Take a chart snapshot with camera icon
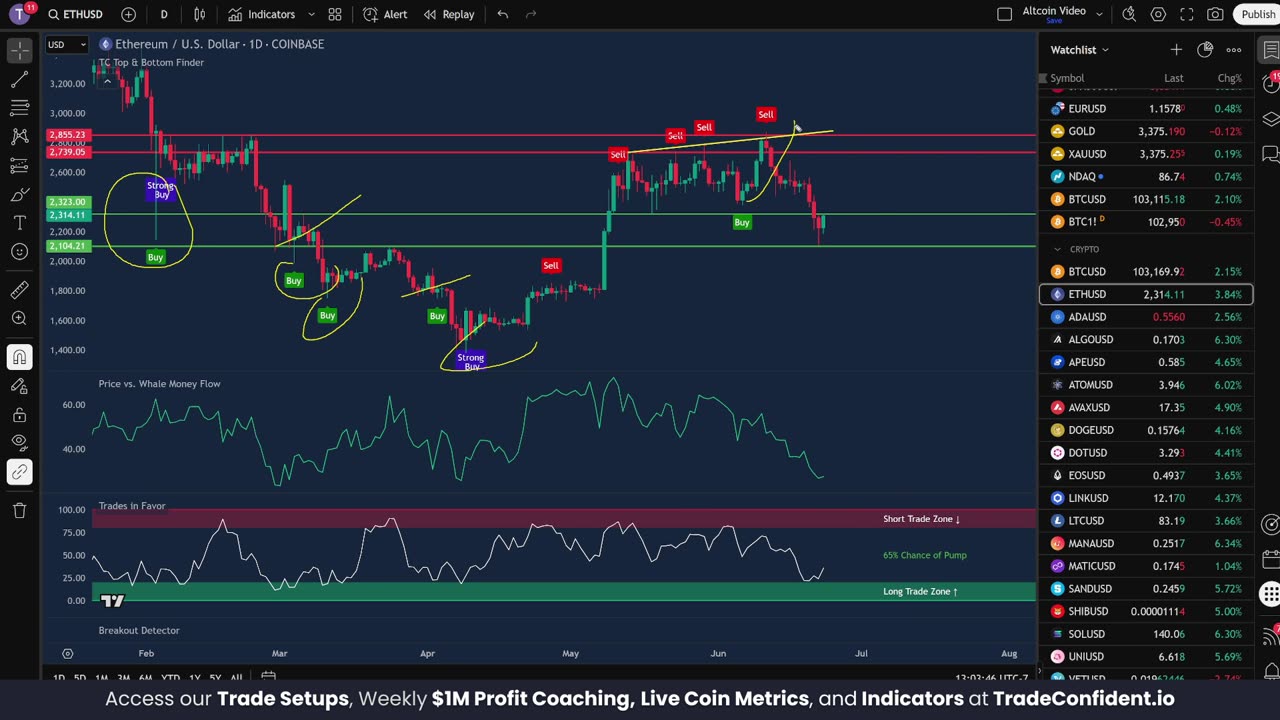The image size is (1280, 720). pyautogui.click(x=1215, y=14)
